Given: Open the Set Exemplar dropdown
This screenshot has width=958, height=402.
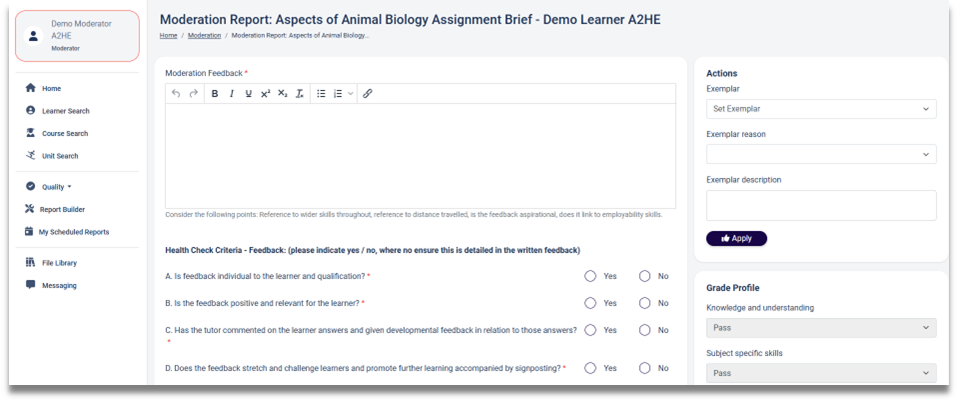Looking at the screenshot, I should click(820, 109).
